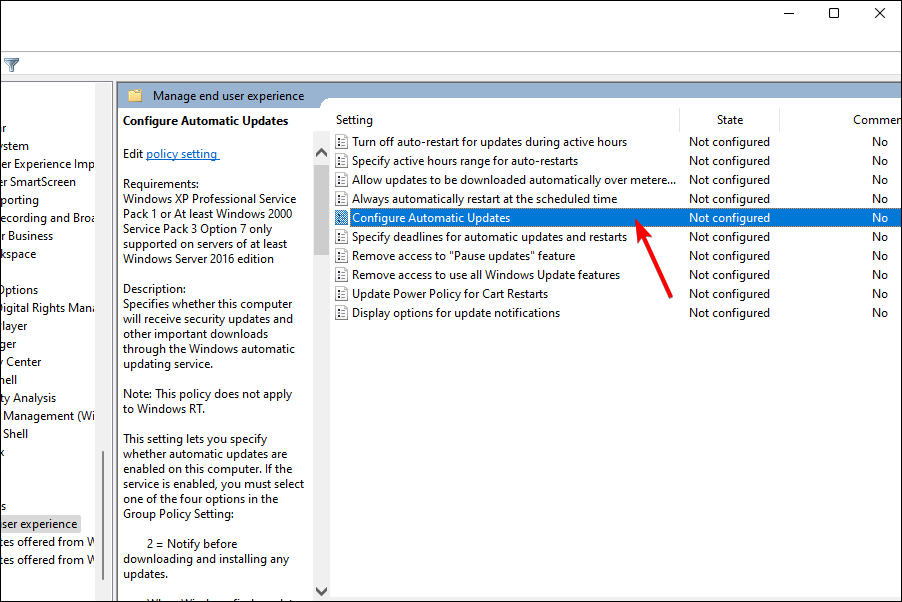
Task: Sort by the Comment column header
Action: [x=876, y=120]
